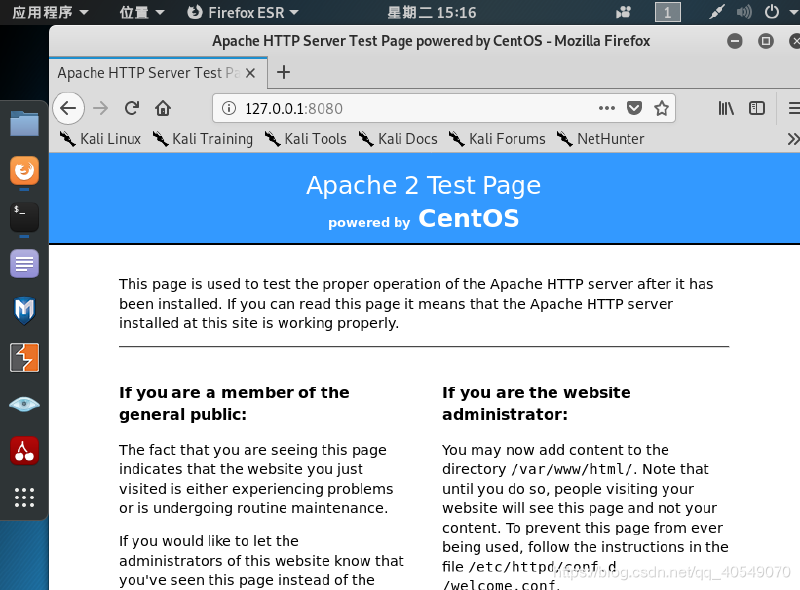
Task: Show site information for 127.0.0.1
Action: [x=229, y=108]
